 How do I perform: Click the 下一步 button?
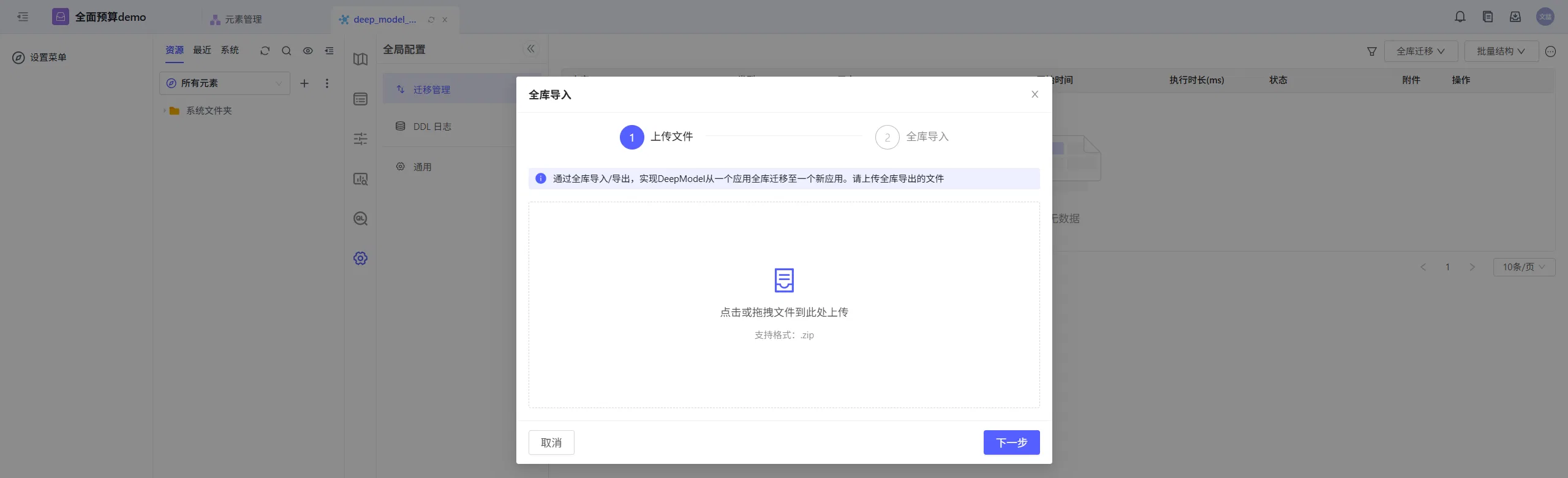coord(1011,442)
